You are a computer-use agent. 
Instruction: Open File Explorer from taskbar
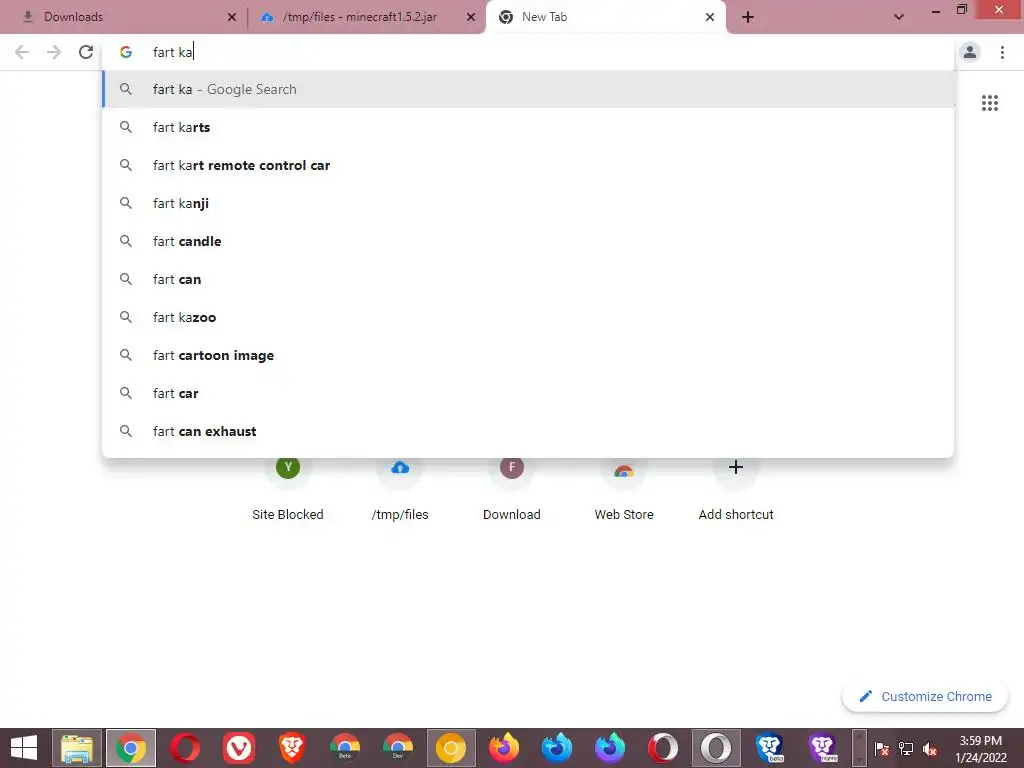point(77,748)
